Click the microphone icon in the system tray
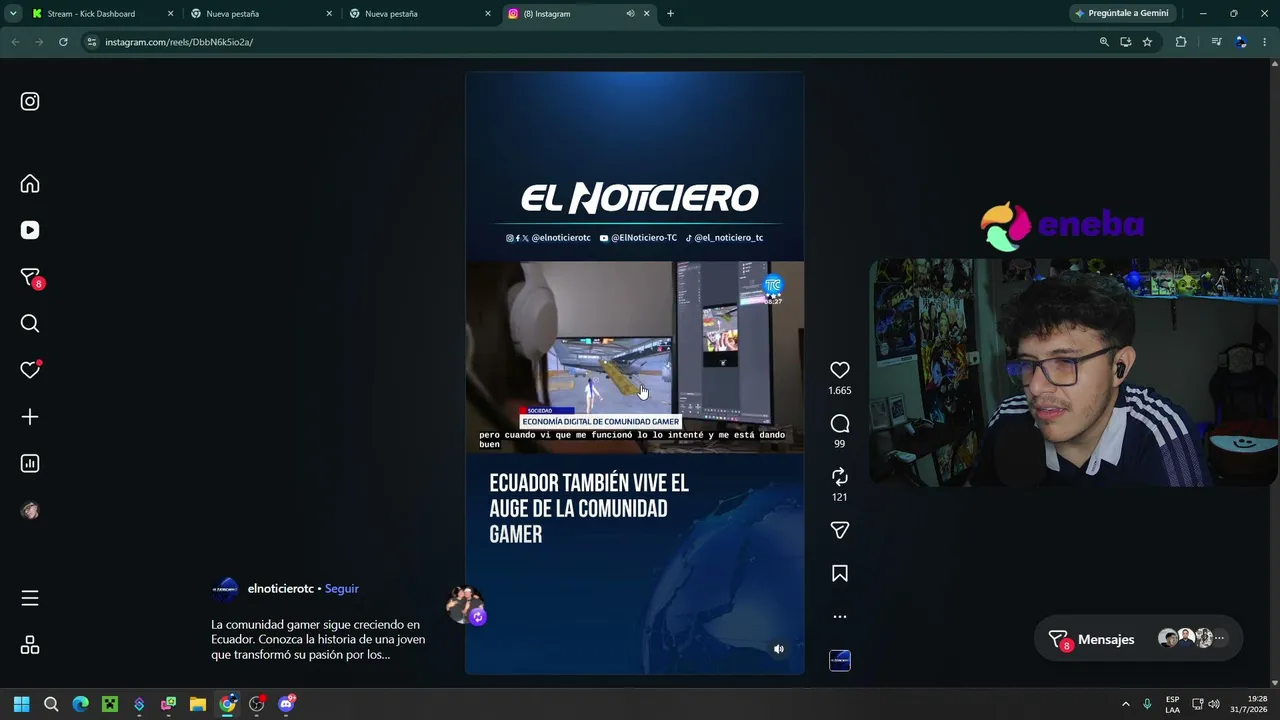Image resolution: width=1280 pixels, height=720 pixels. click(x=1147, y=704)
